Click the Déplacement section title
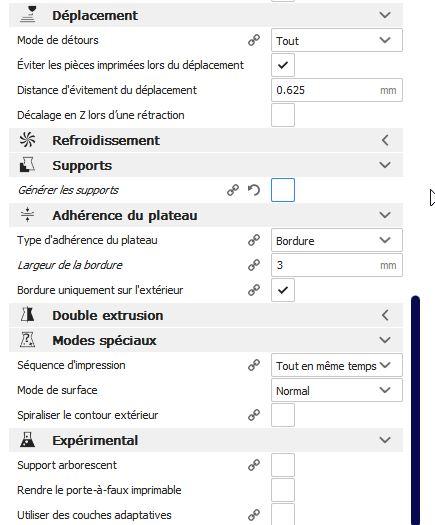435x525 pixels. (x=95, y=15)
